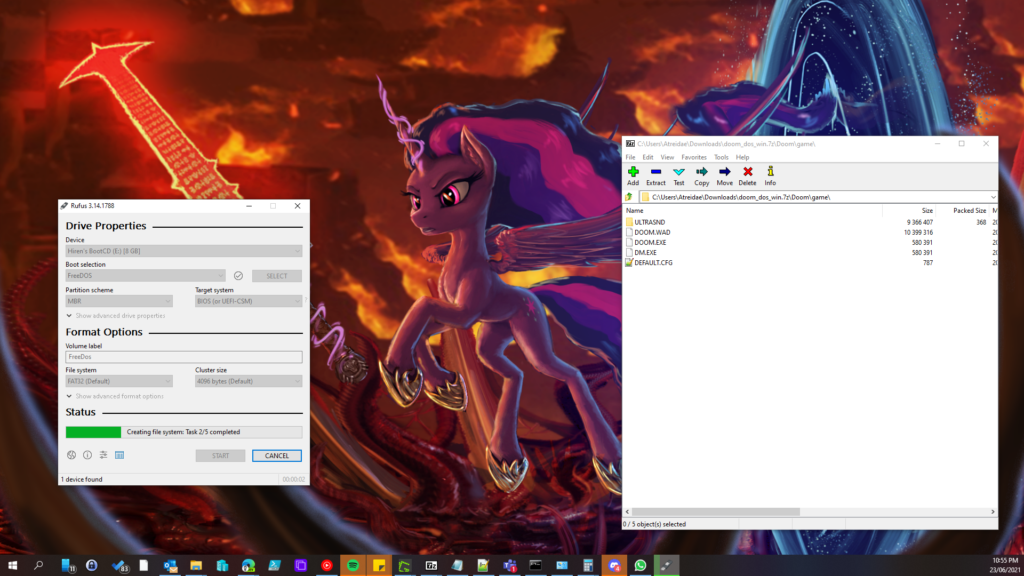Open the Partition scheme dropdown
This screenshot has width=1024, height=576.
pyautogui.click(x=119, y=301)
